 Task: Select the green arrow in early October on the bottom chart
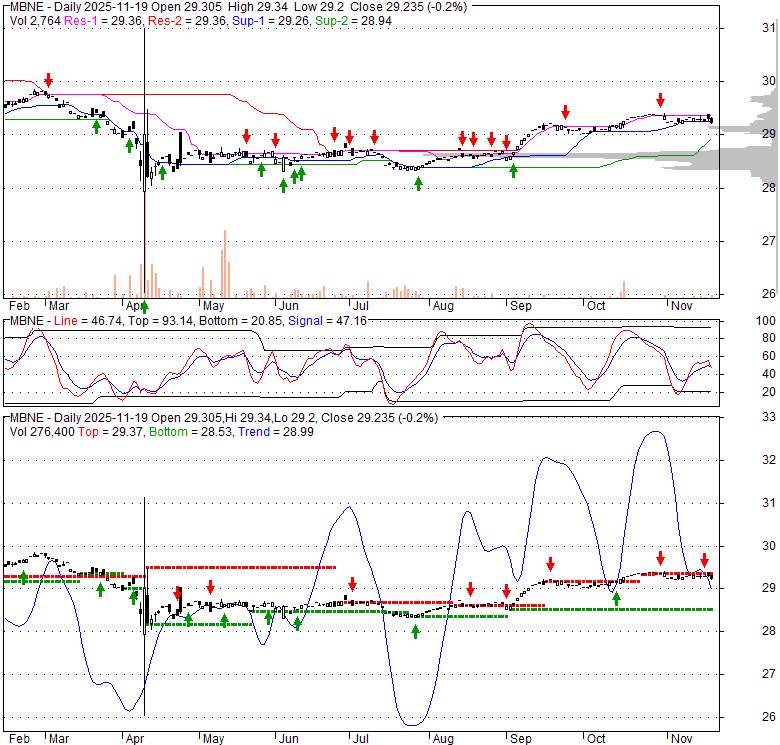[617, 598]
